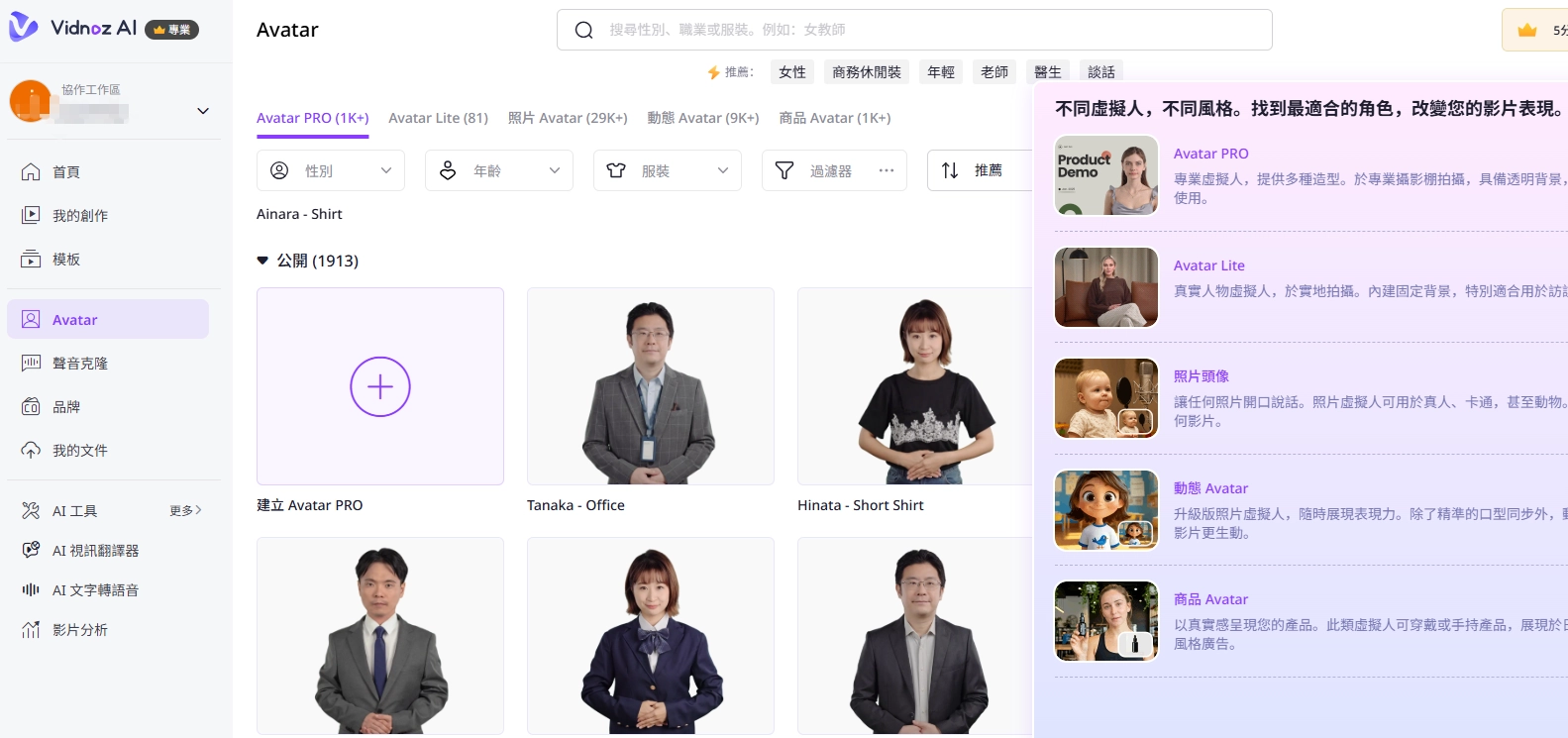1568x738 pixels.
Task: Select the Tanaka - Office avatar thumbnail
Action: point(650,386)
